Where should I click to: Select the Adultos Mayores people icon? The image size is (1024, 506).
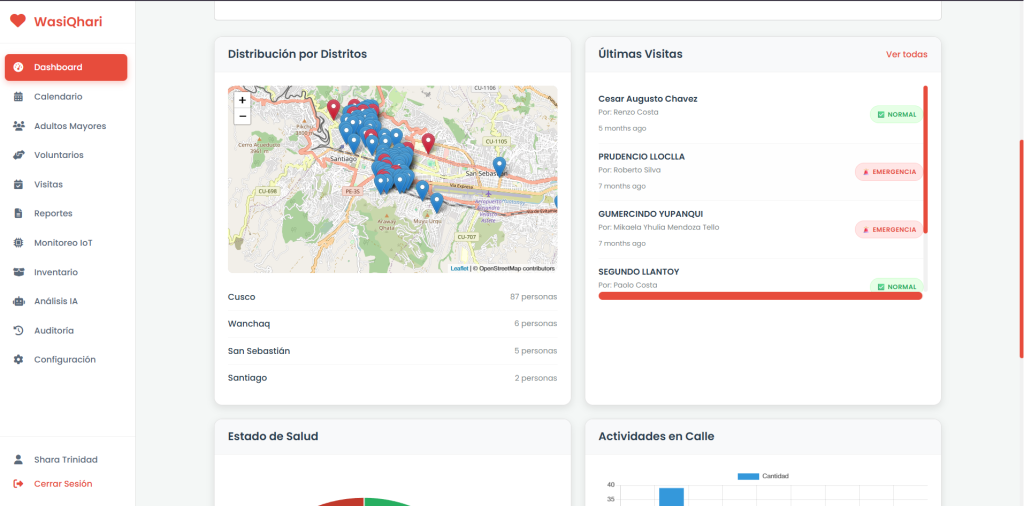tap(18, 126)
